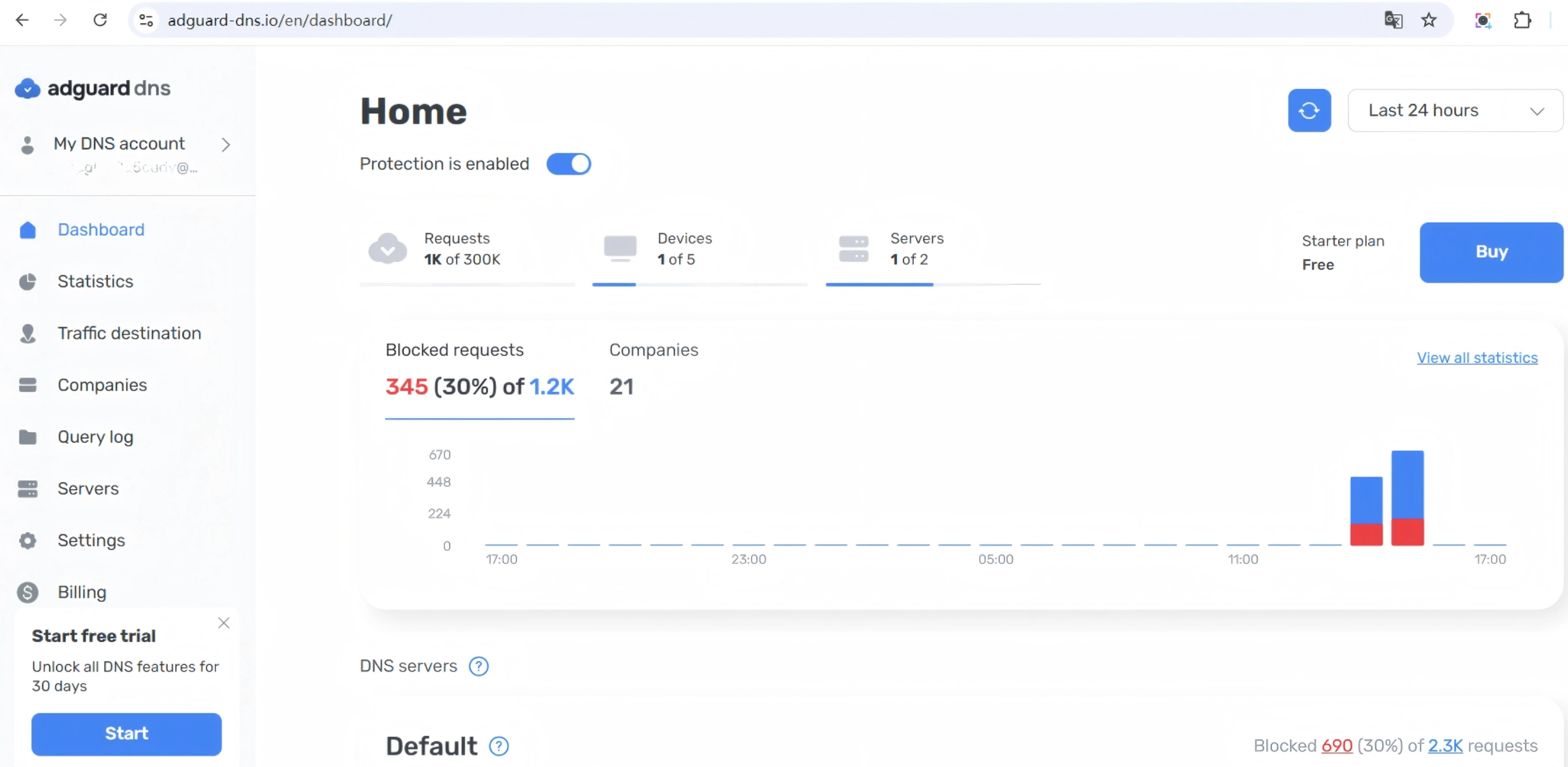Select the Companies tab with 21
This screenshot has width=1568, height=767.
point(653,370)
